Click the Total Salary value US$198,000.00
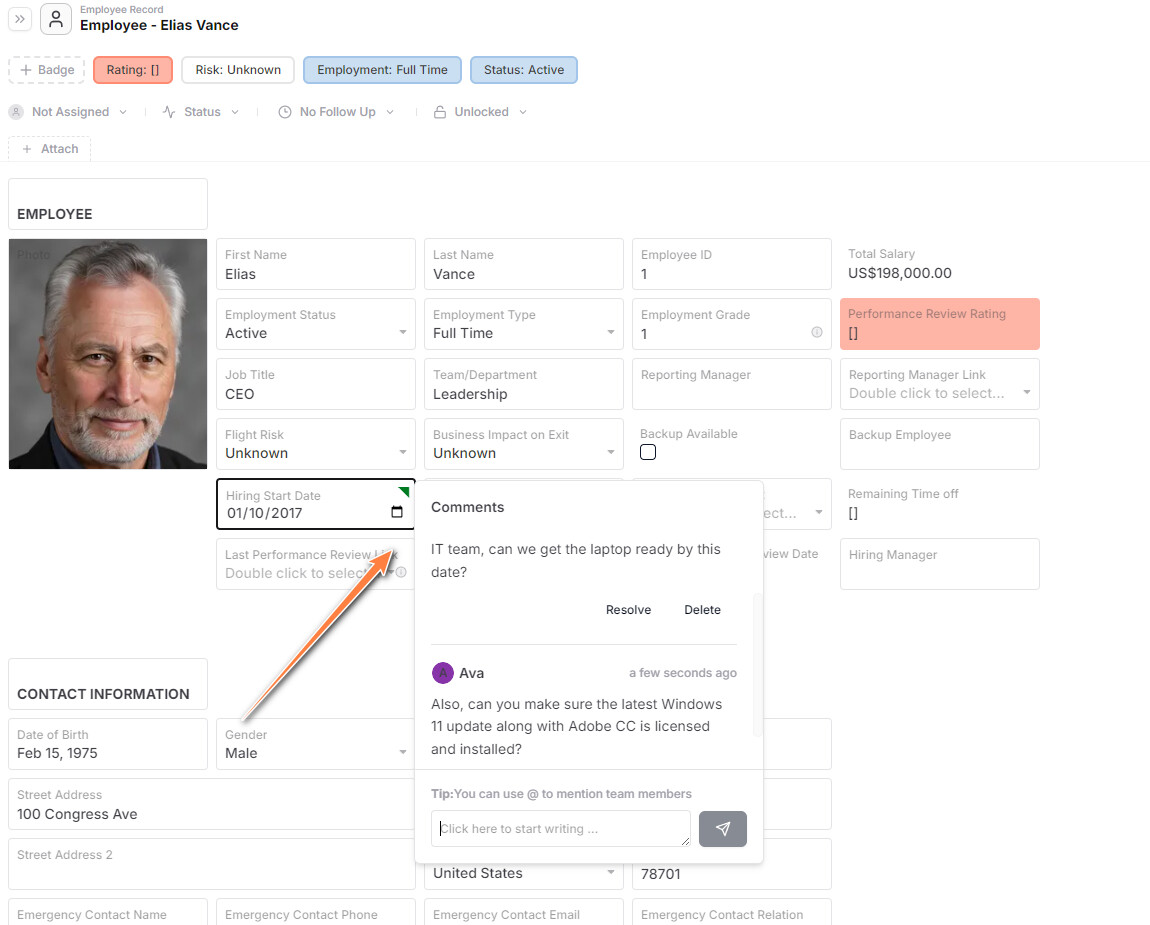 click(x=900, y=273)
